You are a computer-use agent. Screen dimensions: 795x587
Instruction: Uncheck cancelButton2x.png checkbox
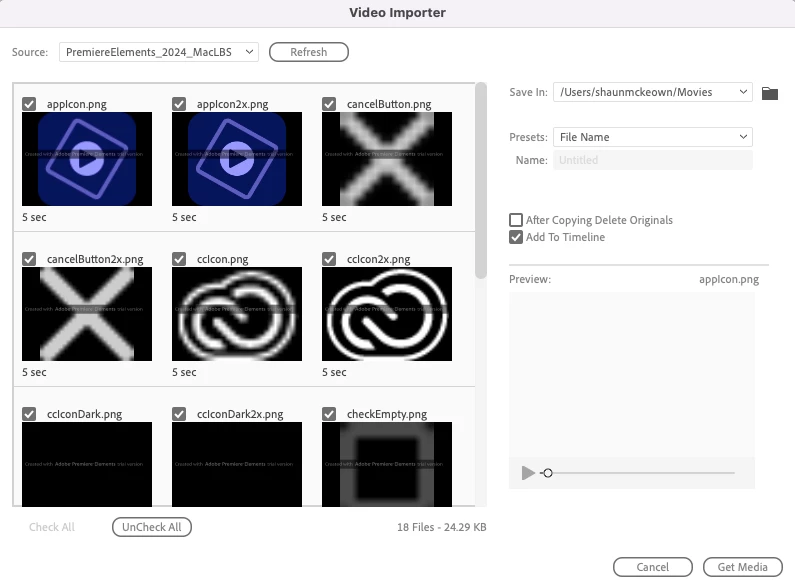tap(29, 259)
